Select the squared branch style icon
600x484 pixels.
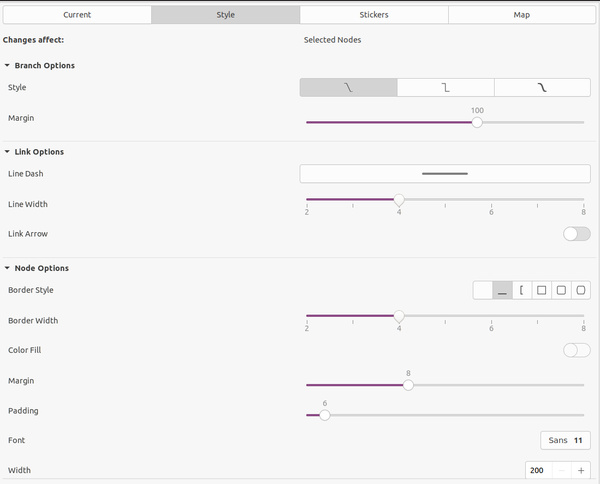(445, 88)
